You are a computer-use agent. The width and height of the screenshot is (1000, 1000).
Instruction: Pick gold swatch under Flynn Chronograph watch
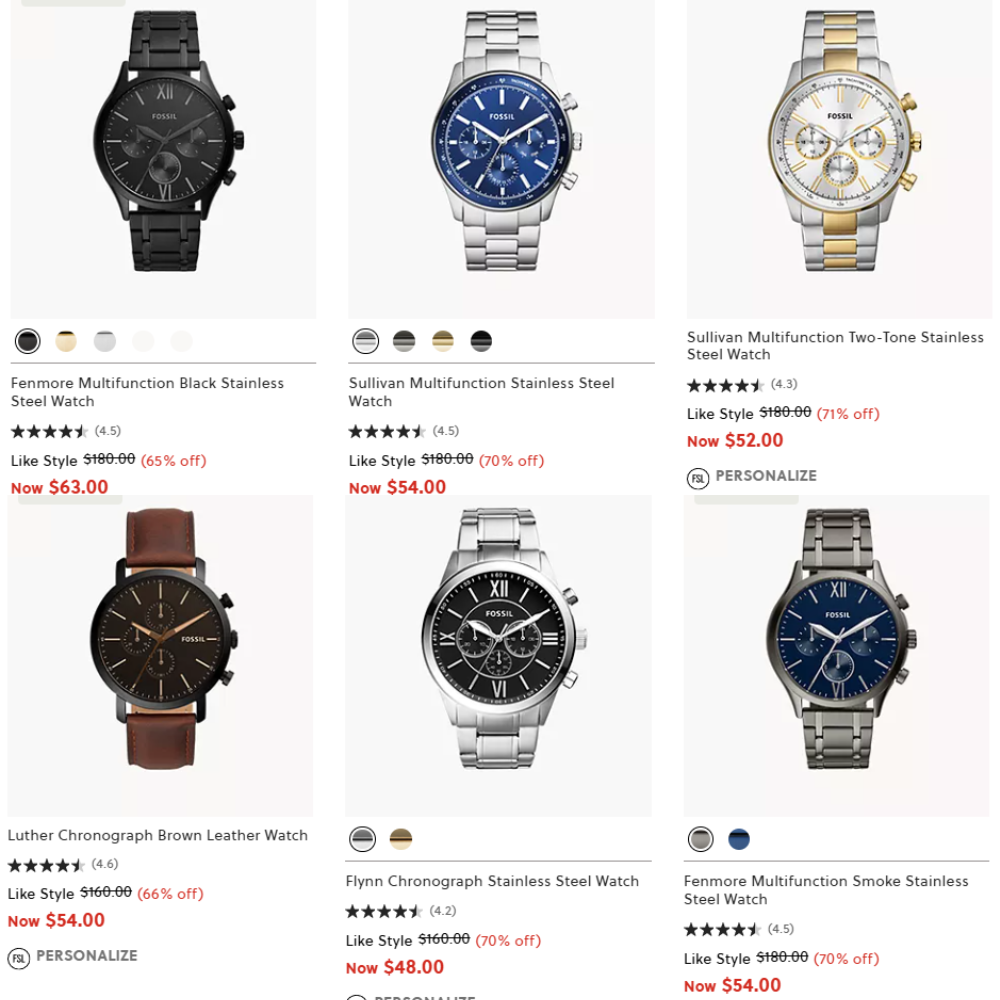pyautogui.click(x=401, y=839)
